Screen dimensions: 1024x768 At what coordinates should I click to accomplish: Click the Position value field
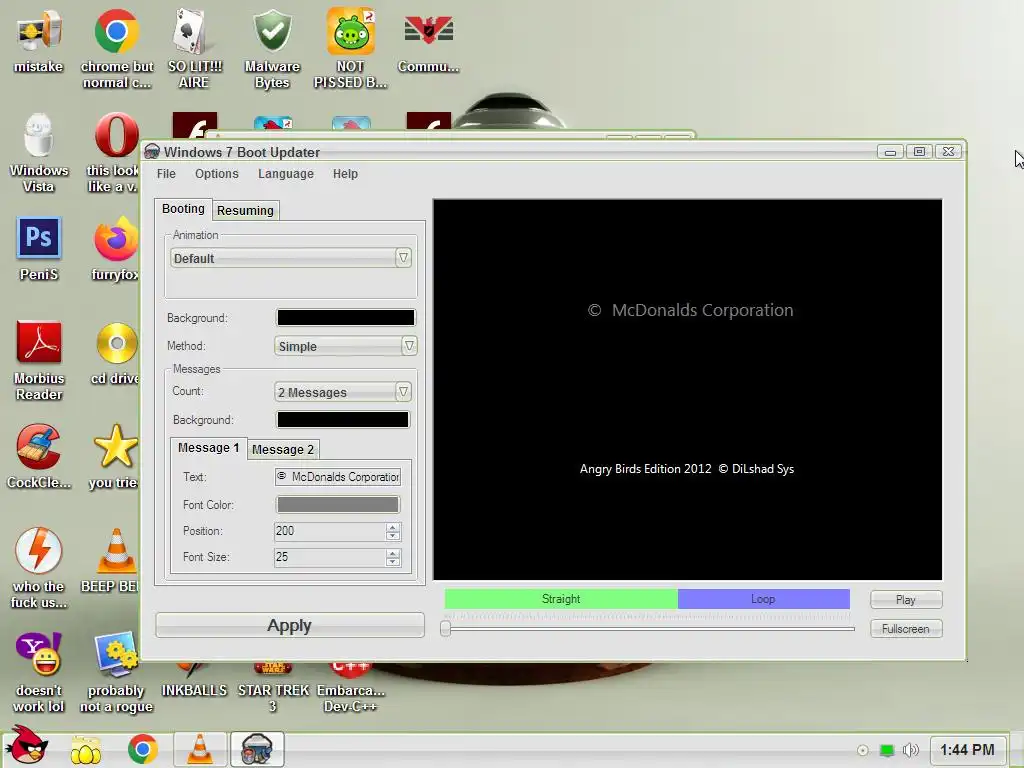point(330,531)
